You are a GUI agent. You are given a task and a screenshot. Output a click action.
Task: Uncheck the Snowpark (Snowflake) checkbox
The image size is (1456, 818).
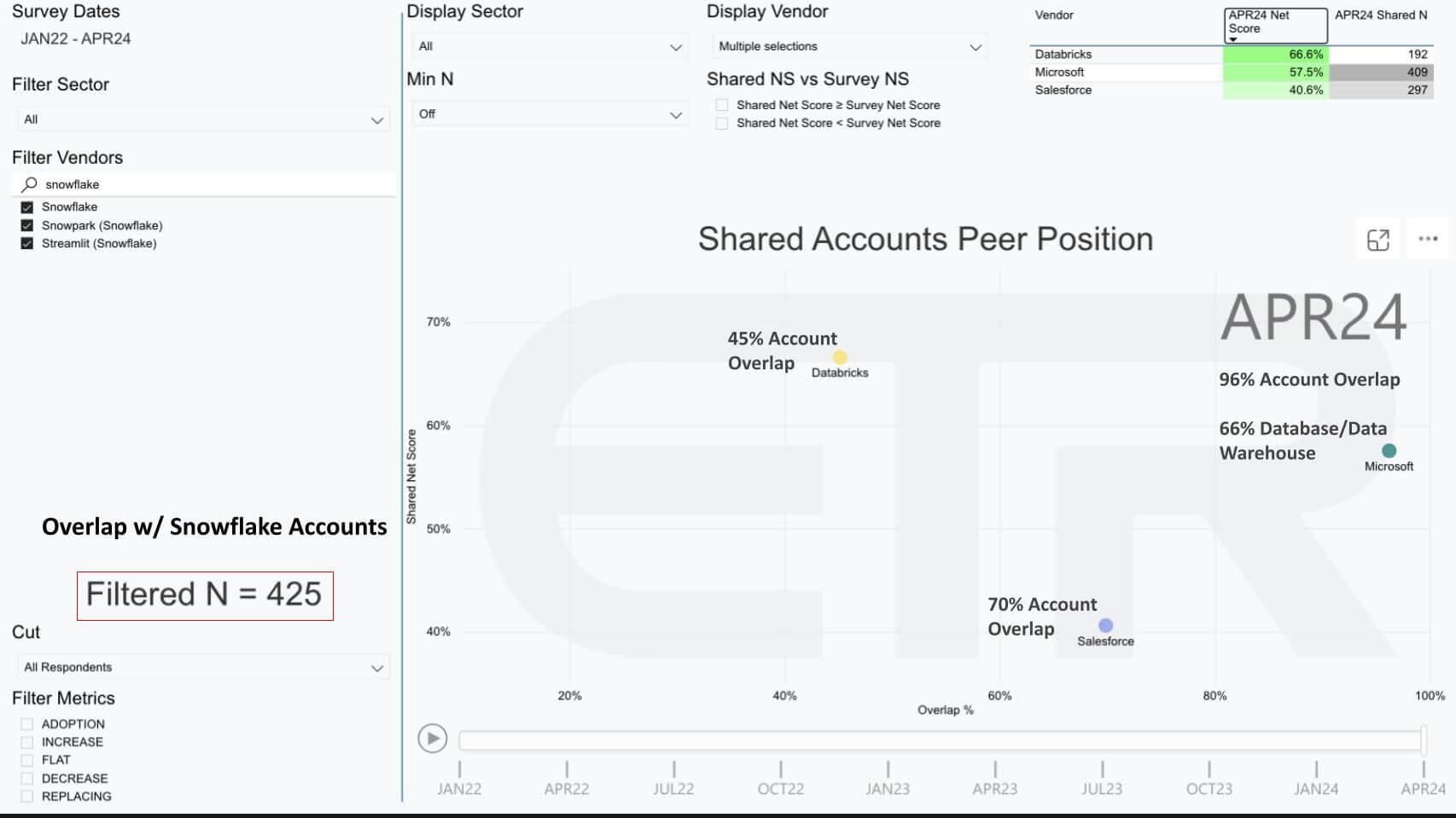[27, 226]
